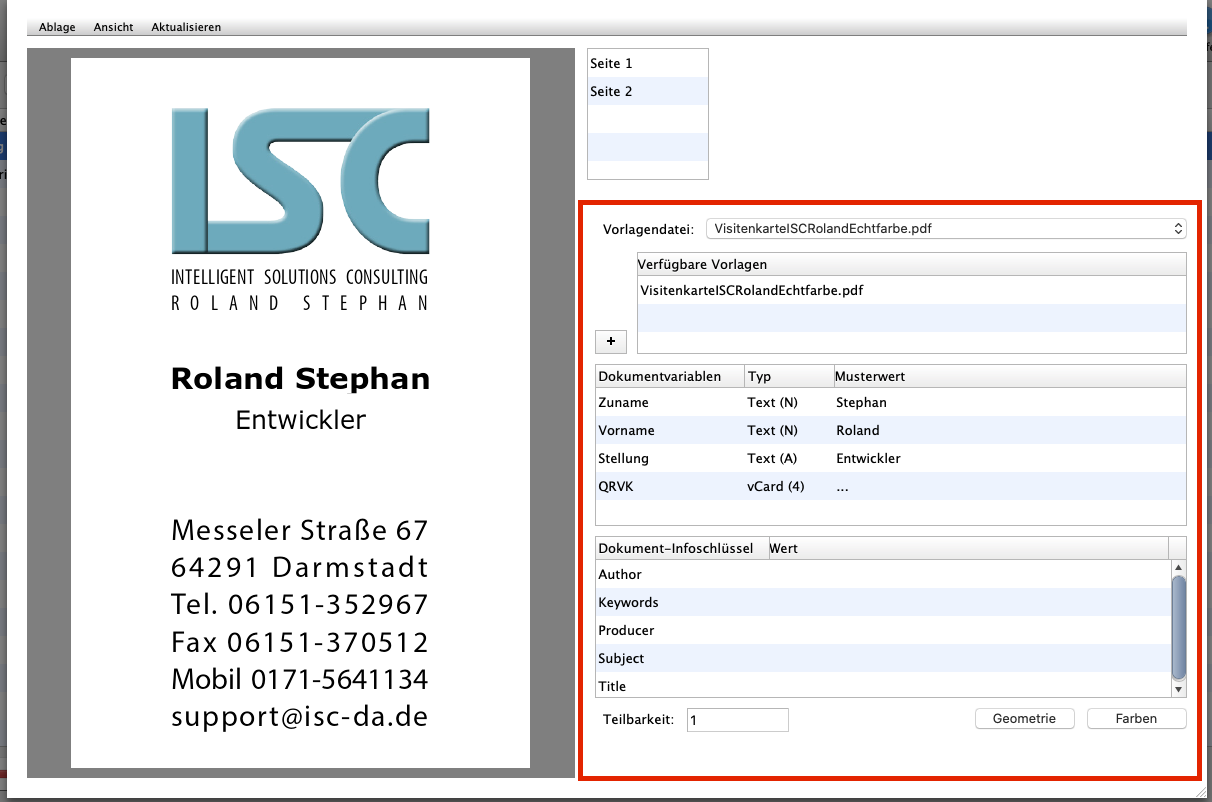Viewport: 1212px width, 802px height.
Task: Select the Producer info key row
Action: [x=883, y=630]
